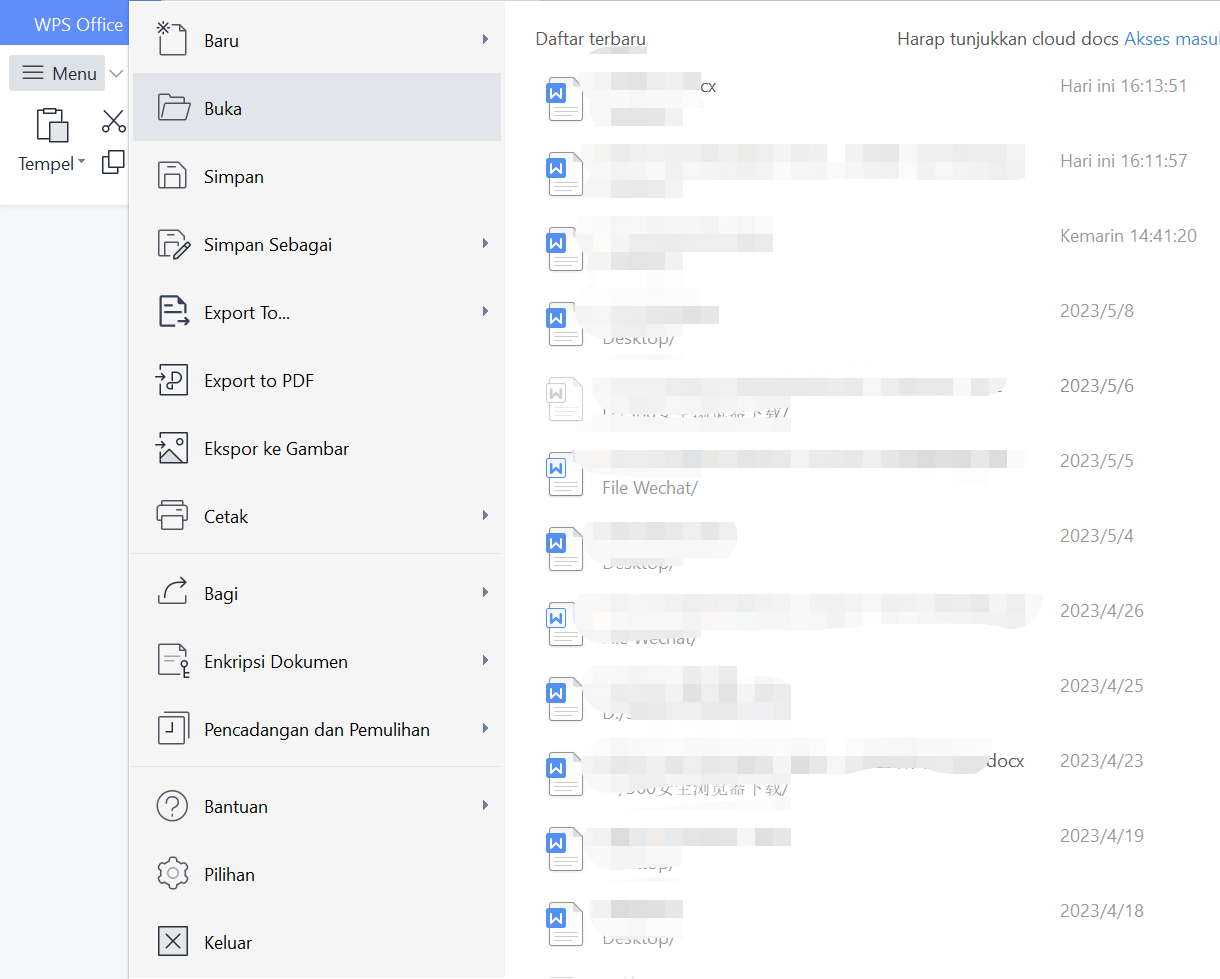Screen dimensions: 1220x979
Task: Click the Tempel label under paste icon
Action: tap(46, 164)
